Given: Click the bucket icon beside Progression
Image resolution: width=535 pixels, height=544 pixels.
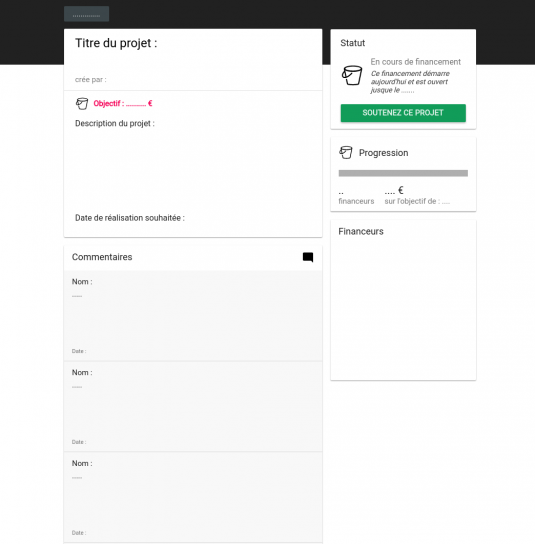Looking at the screenshot, I should (346, 152).
